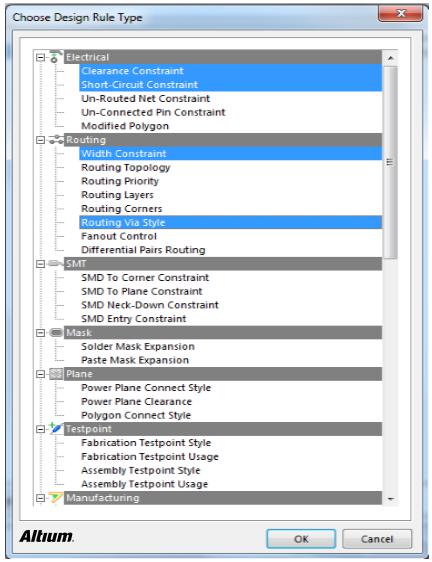Click the Plane category icon
This screenshot has height=562, width=432.
point(56,374)
